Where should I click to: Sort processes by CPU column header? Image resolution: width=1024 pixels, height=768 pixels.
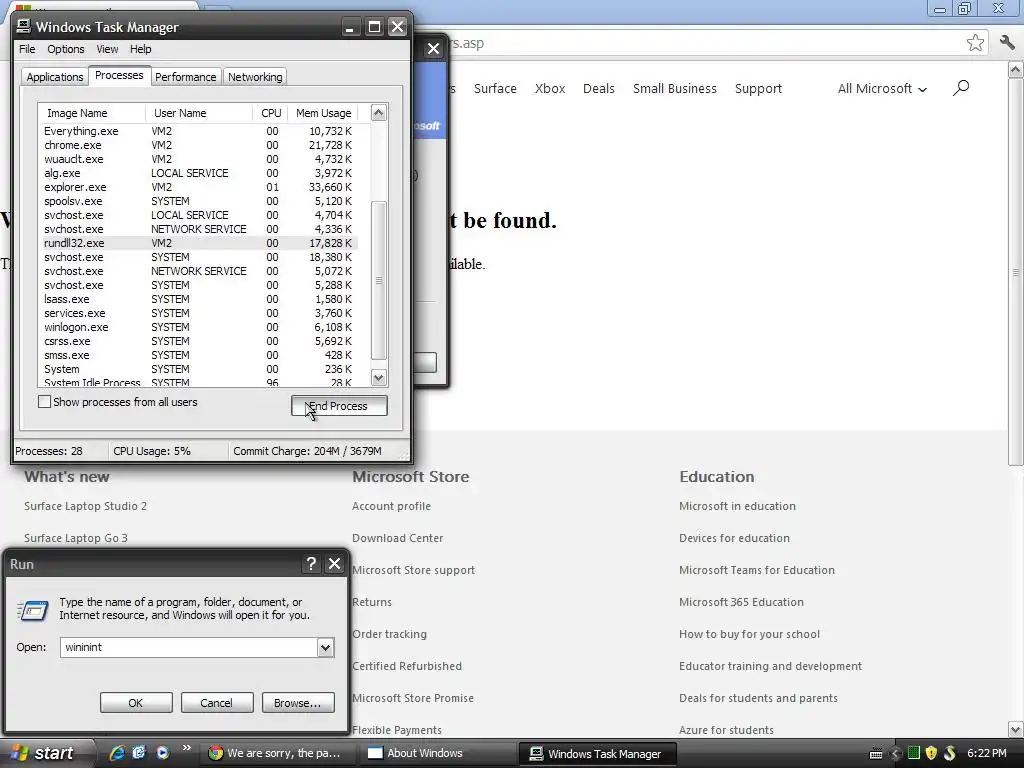(270, 113)
